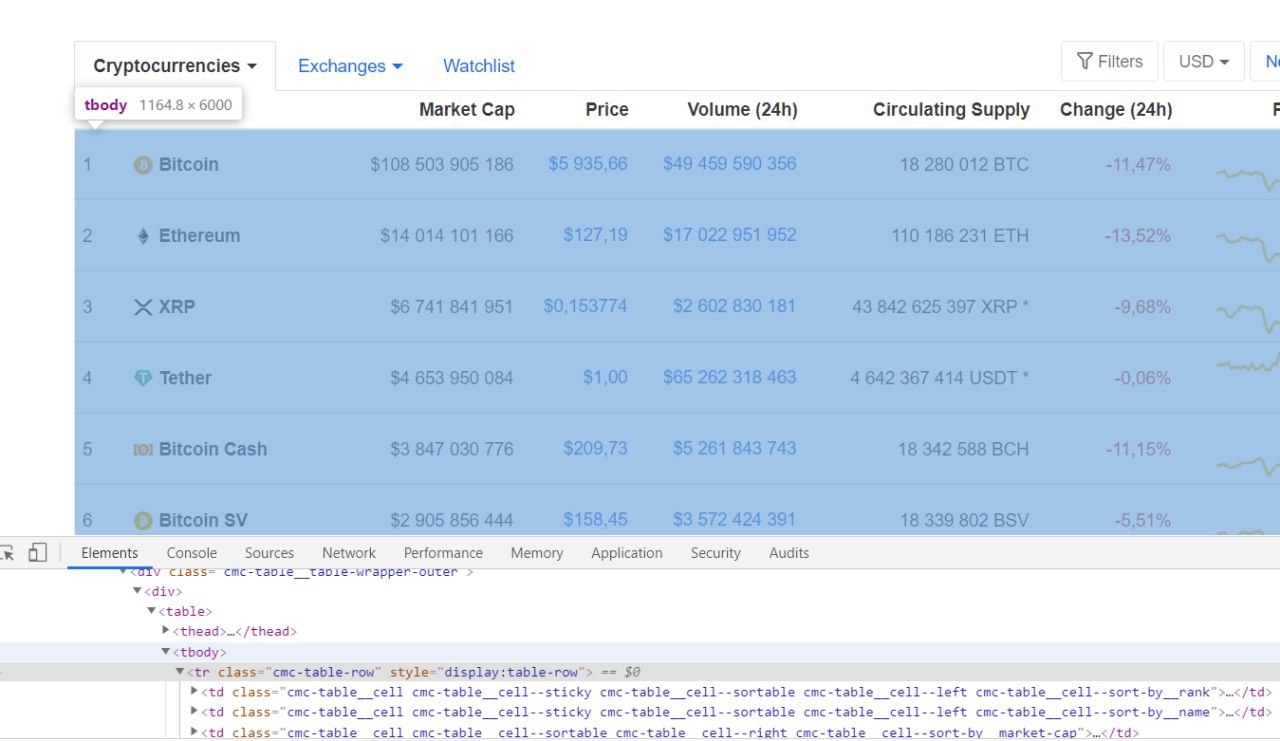Image resolution: width=1280 pixels, height=741 pixels.
Task: Sort table by Circulating Supply header
Action: click(x=951, y=110)
